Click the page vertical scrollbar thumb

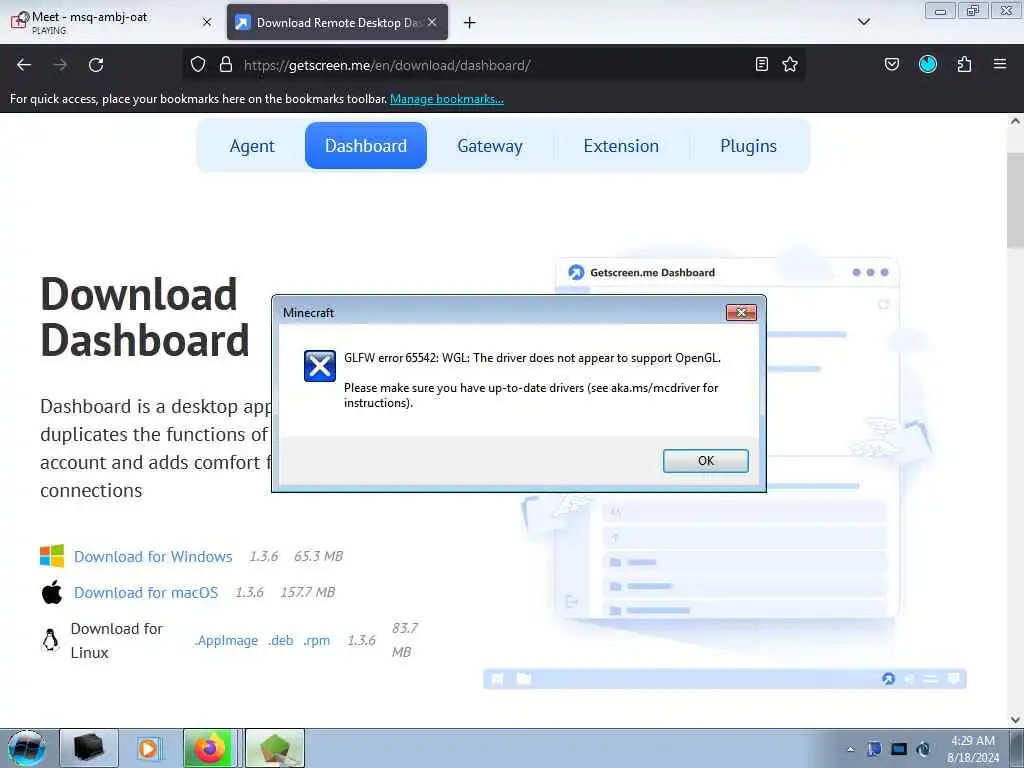pos(1015,200)
